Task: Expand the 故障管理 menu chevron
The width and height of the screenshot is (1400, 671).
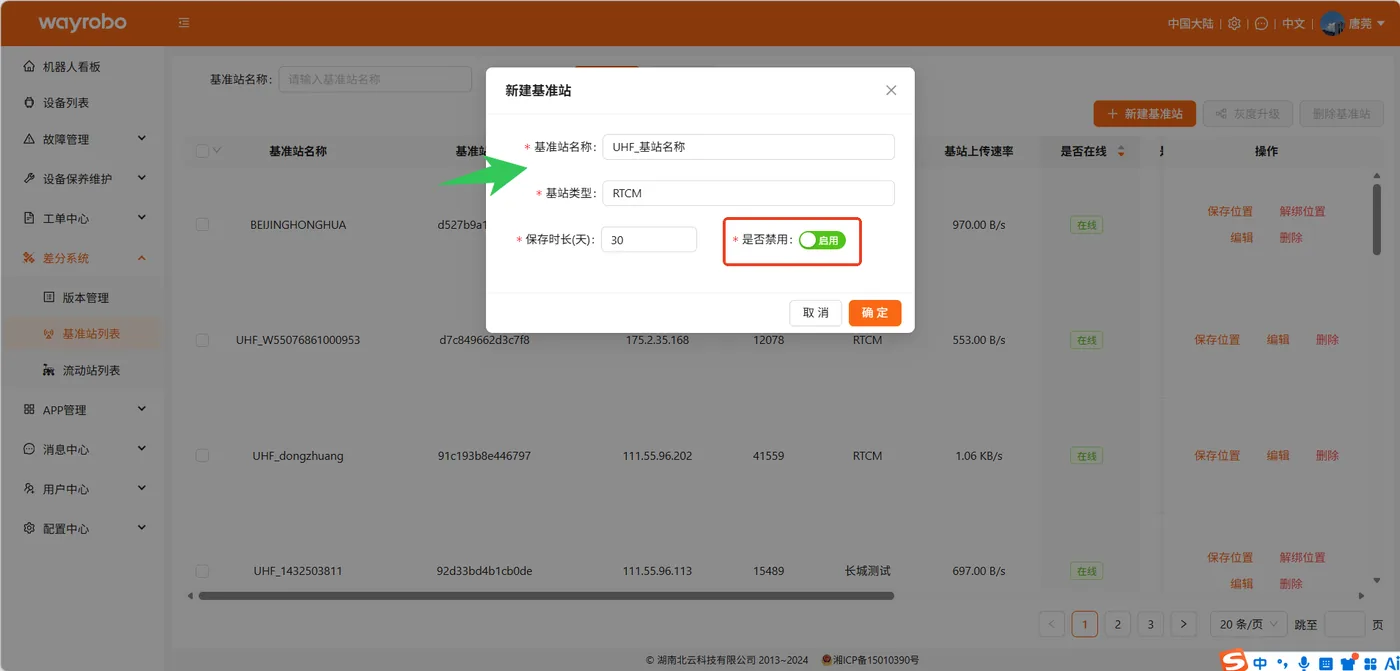Action: tap(141, 138)
